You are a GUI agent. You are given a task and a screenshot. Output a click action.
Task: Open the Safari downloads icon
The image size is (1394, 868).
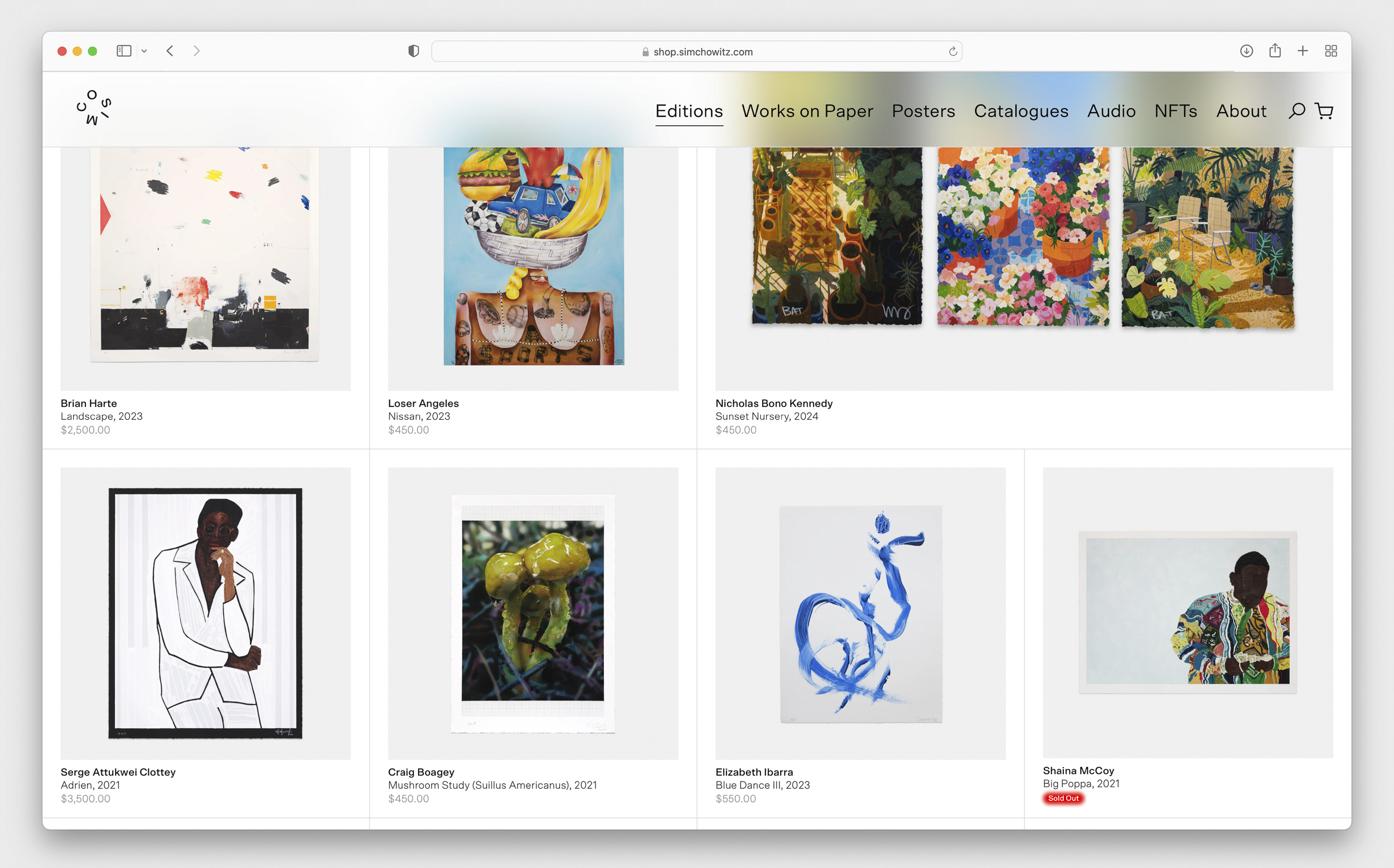pyautogui.click(x=1246, y=51)
